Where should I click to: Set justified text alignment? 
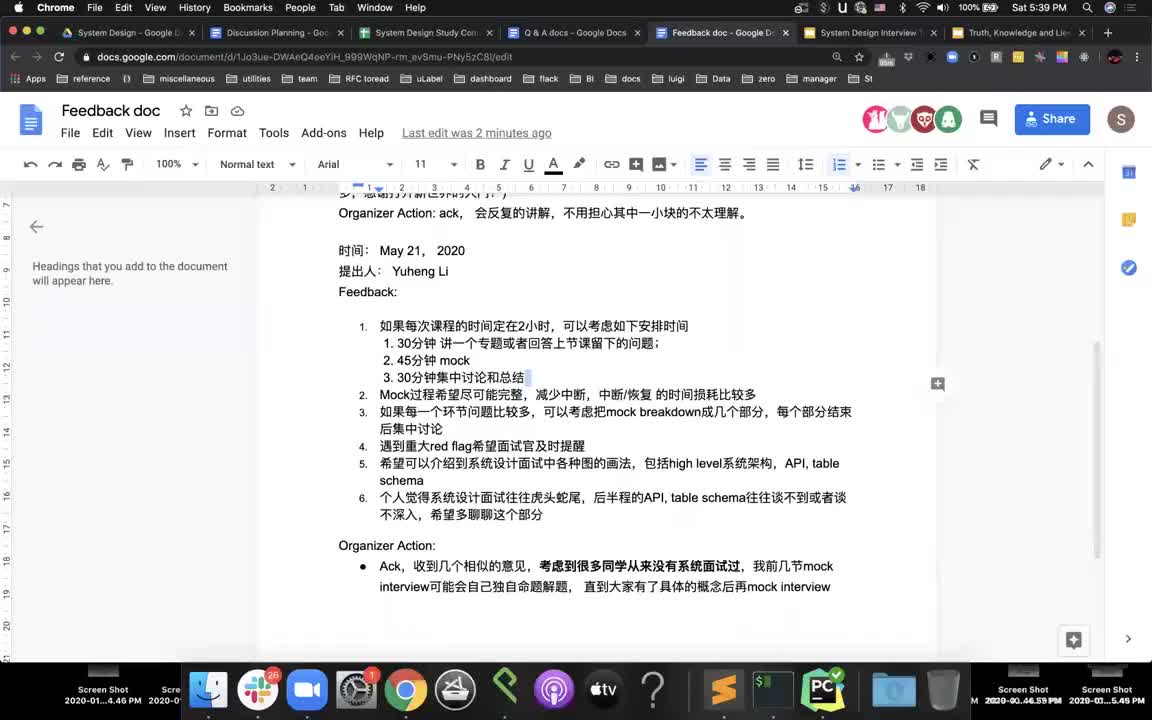773,165
